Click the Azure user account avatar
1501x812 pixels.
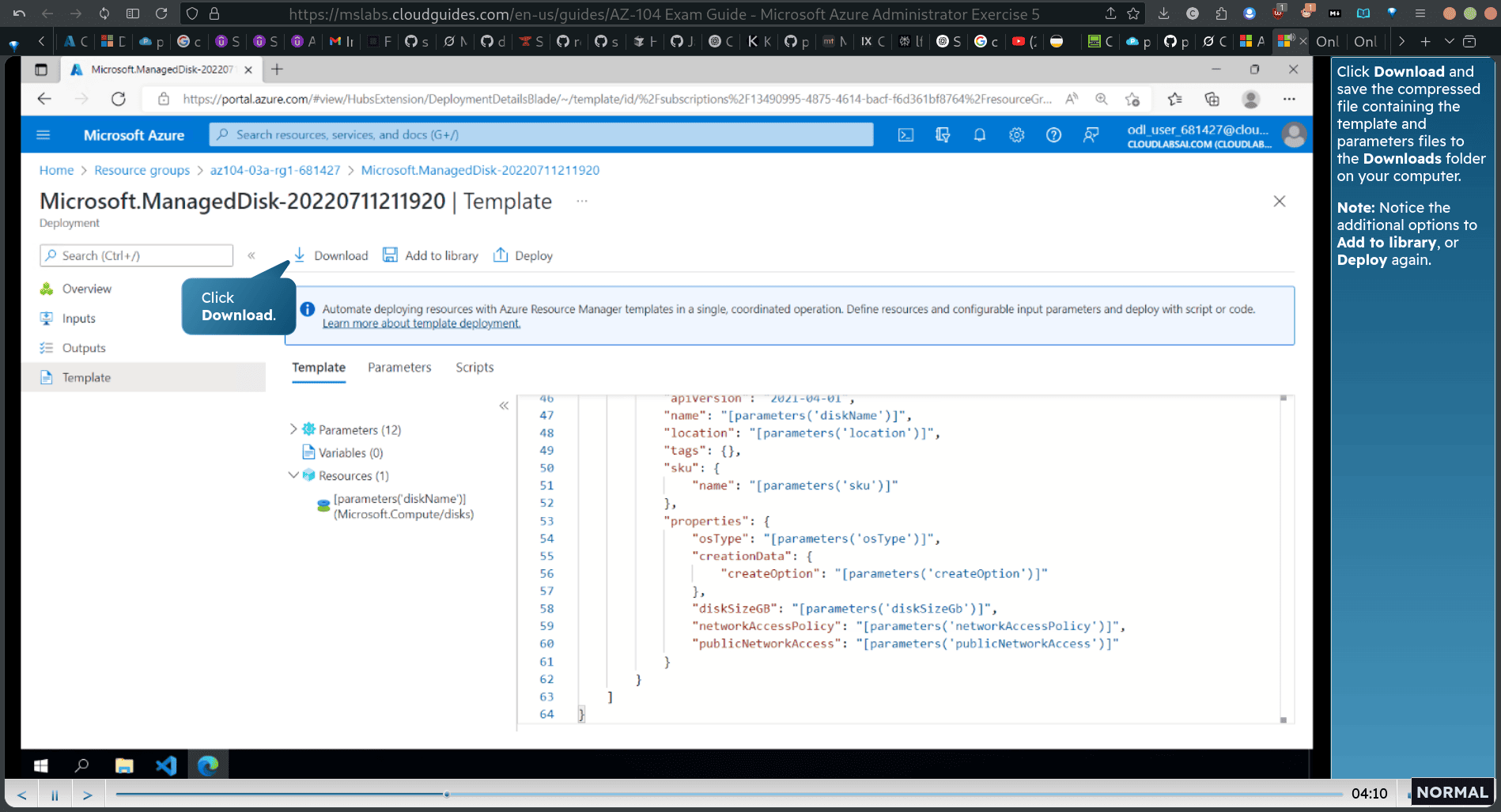[x=1294, y=135]
